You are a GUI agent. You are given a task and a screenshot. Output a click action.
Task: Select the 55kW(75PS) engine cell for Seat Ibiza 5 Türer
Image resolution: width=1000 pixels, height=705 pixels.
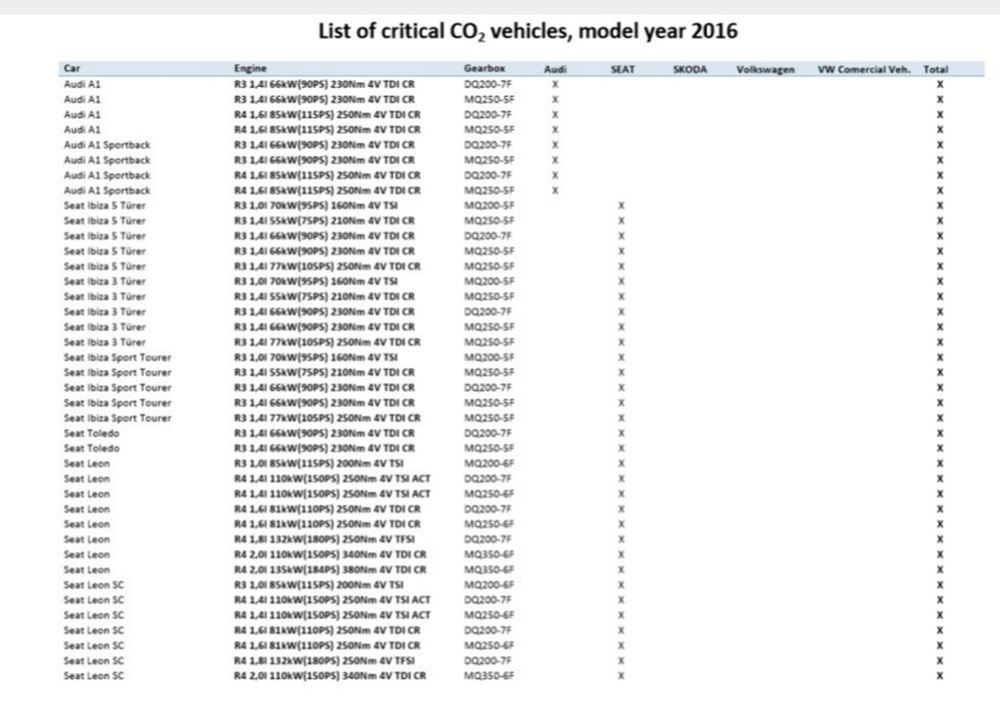pos(324,221)
